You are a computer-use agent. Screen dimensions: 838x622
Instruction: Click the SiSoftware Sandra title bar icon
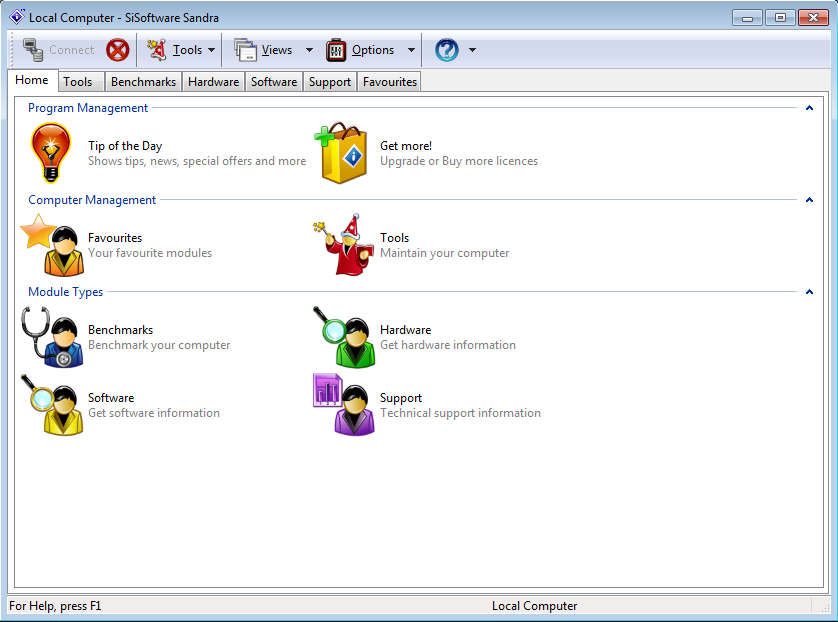[17, 17]
